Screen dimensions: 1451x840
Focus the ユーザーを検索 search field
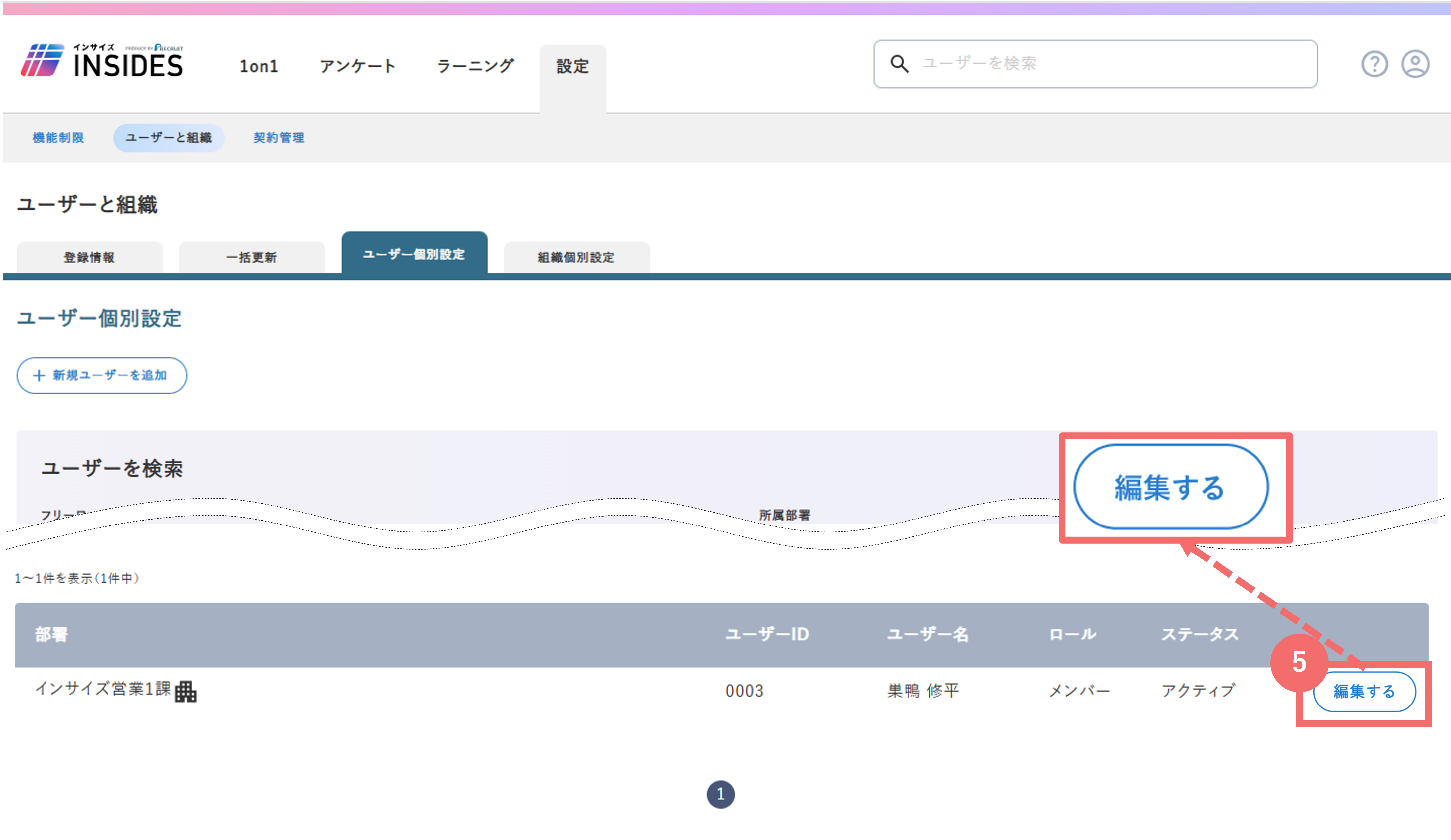tap(1095, 64)
